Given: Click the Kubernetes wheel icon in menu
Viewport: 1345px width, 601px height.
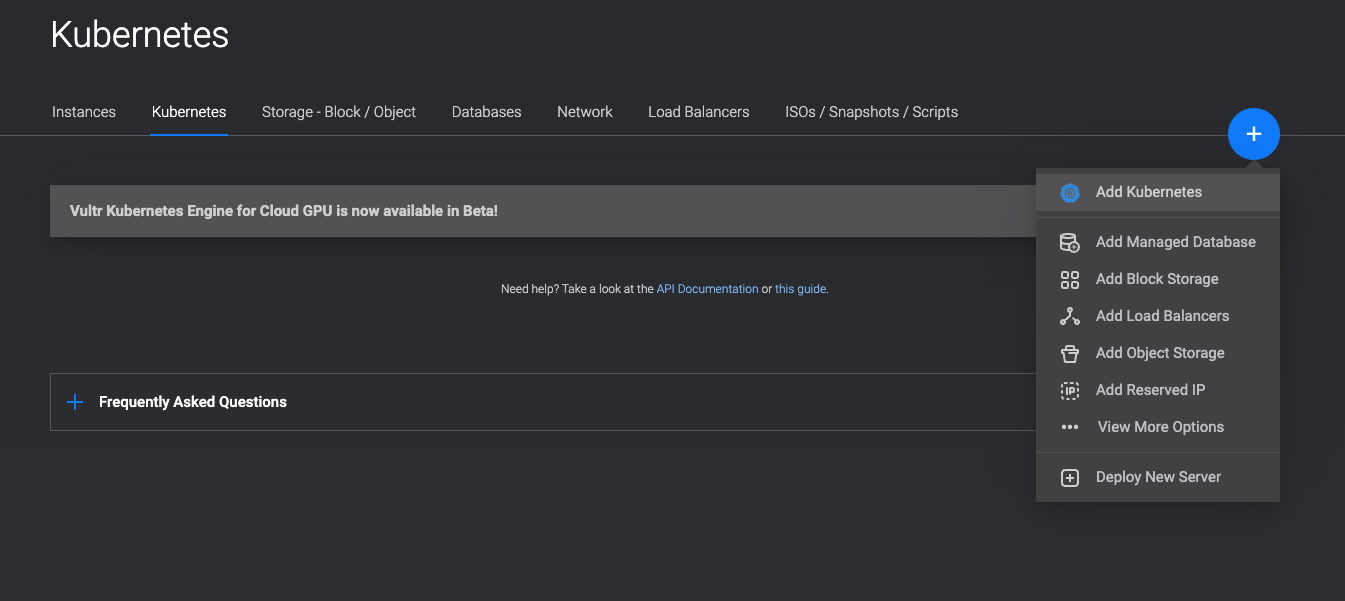Looking at the screenshot, I should pyautogui.click(x=1070, y=193).
